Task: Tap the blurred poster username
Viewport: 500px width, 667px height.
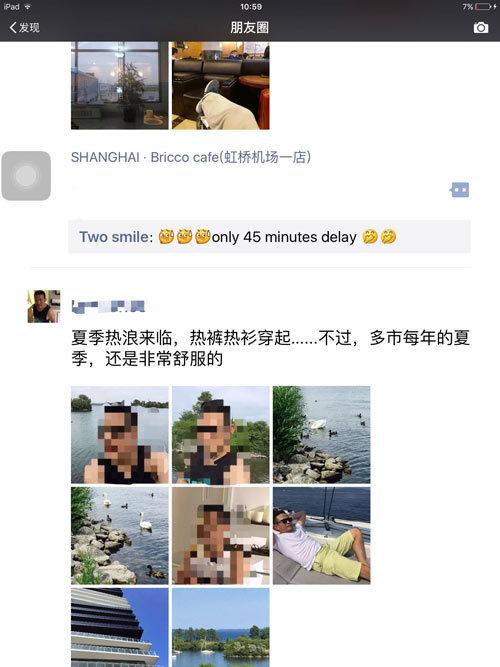Action: (108, 306)
